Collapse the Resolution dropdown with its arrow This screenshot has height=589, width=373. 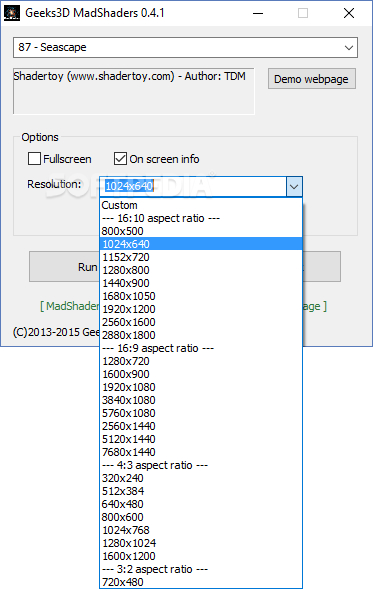pos(294,186)
